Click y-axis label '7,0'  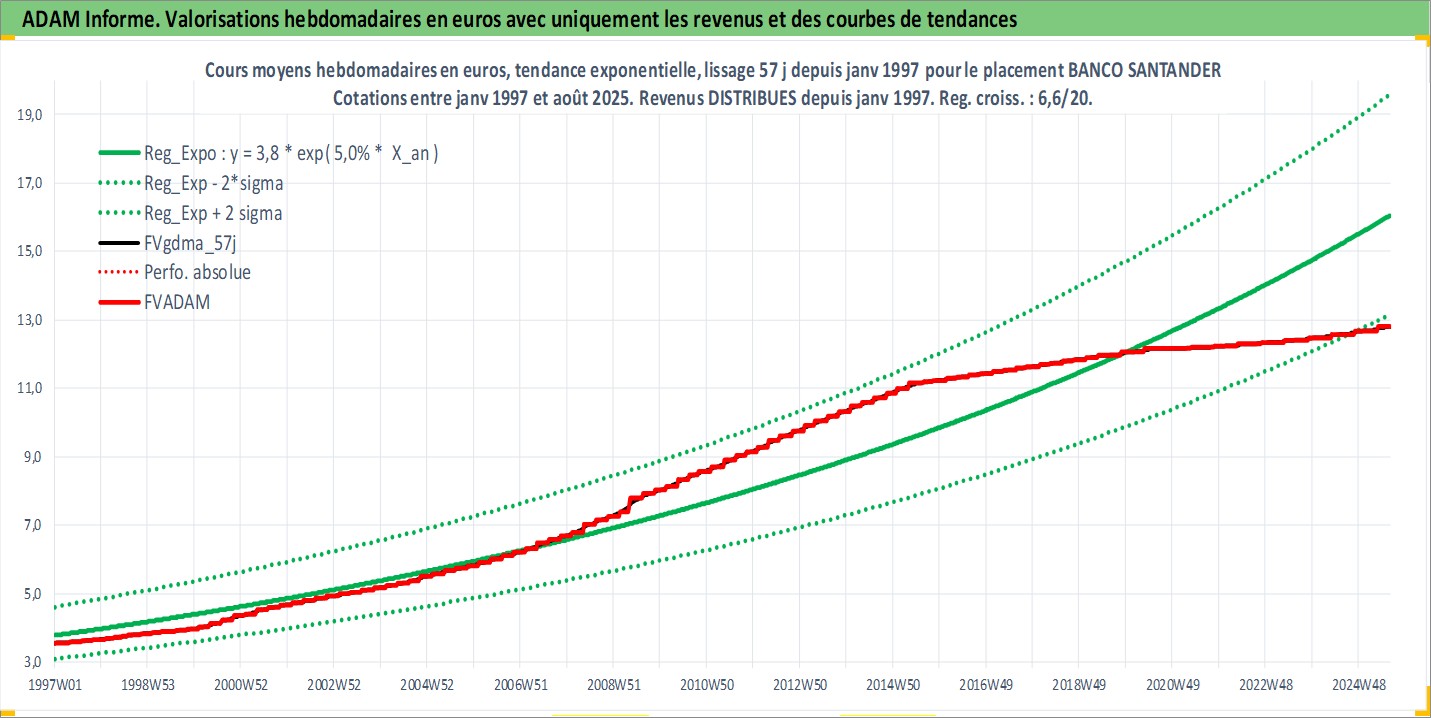(x=32, y=525)
